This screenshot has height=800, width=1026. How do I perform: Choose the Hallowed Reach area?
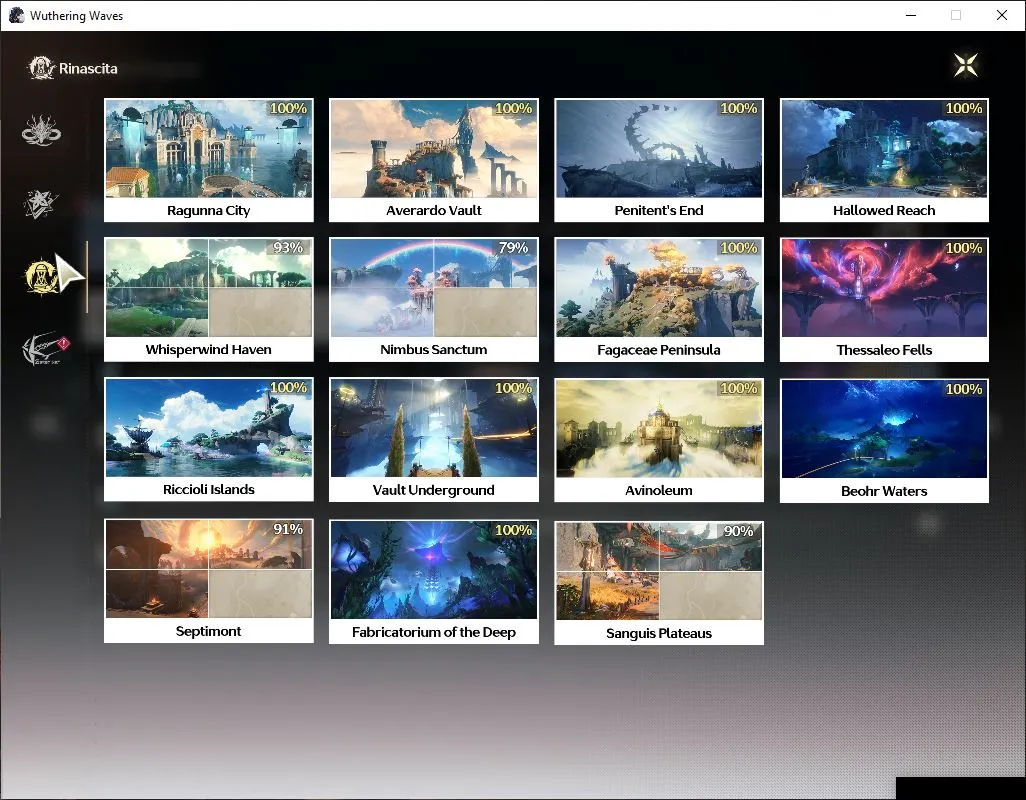884,160
